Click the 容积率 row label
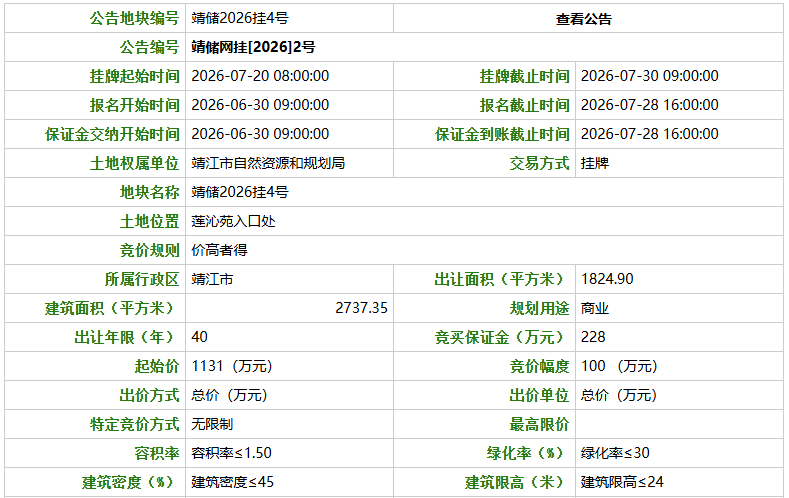The height and width of the screenshot is (498, 789). (x=157, y=454)
